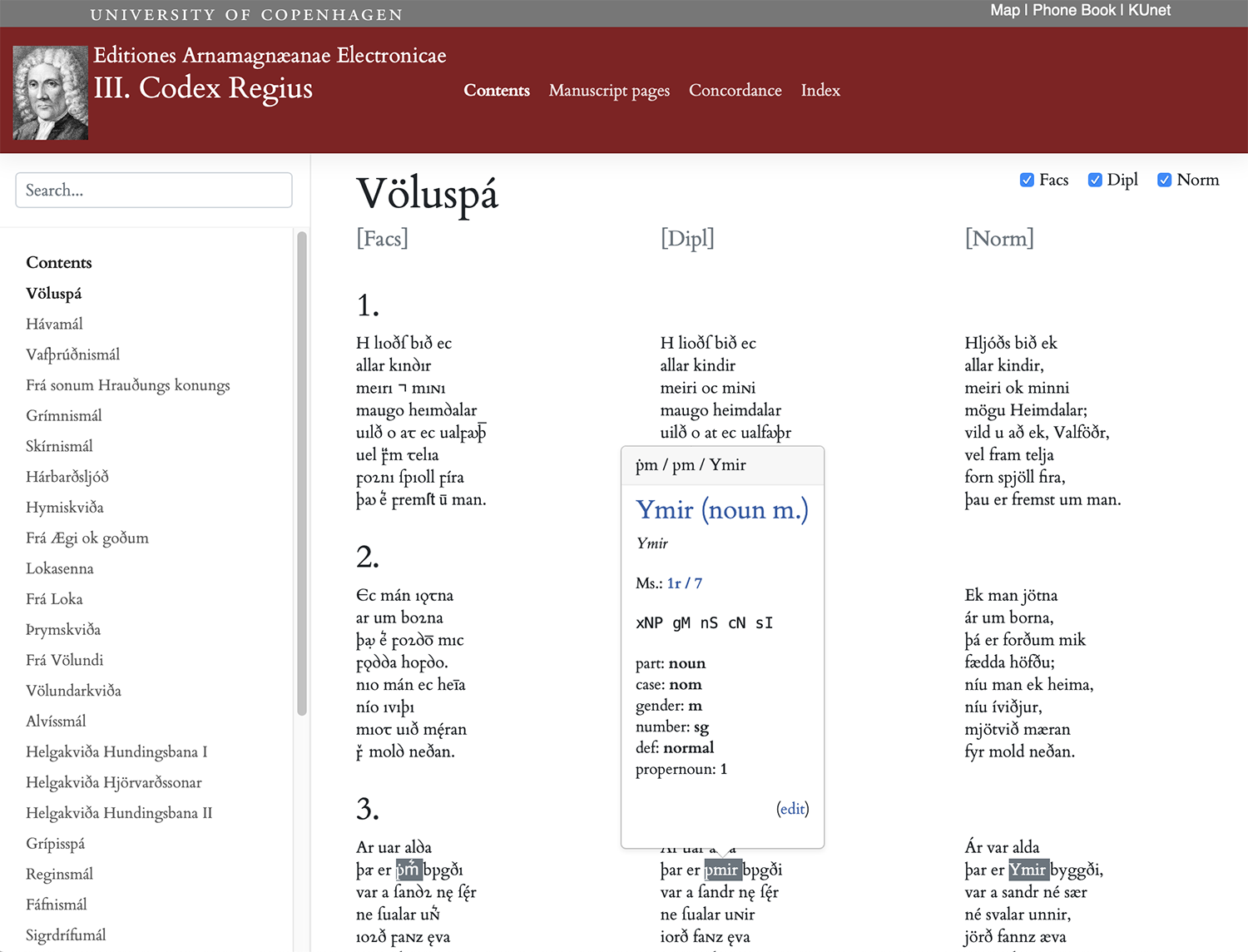Open the Manuscript pages tab
1248x952 pixels.
(609, 91)
